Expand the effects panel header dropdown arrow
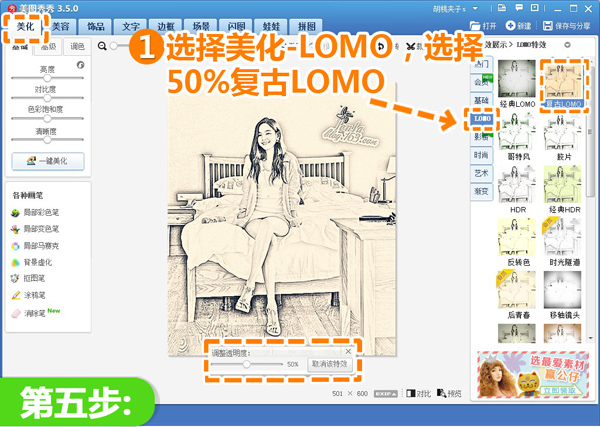 [567, 45]
